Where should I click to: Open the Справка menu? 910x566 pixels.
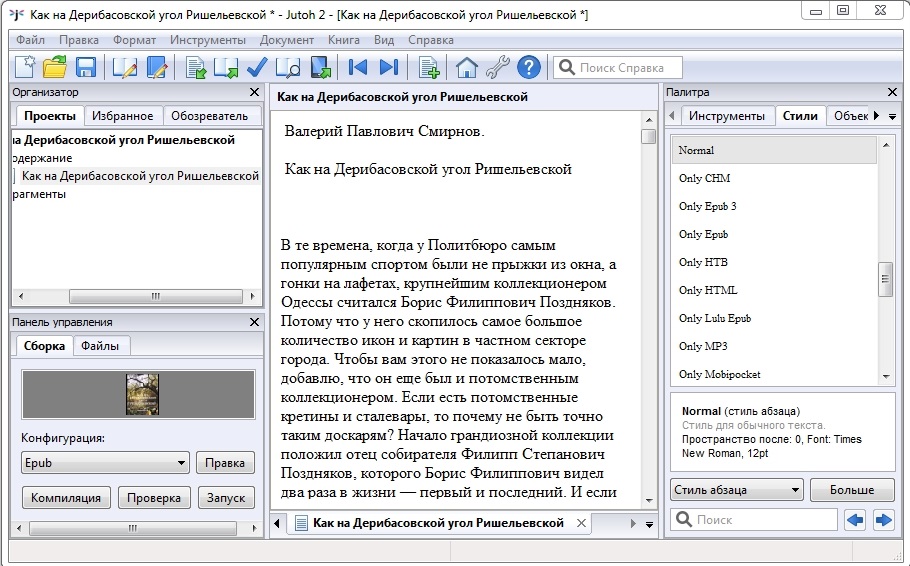point(431,40)
